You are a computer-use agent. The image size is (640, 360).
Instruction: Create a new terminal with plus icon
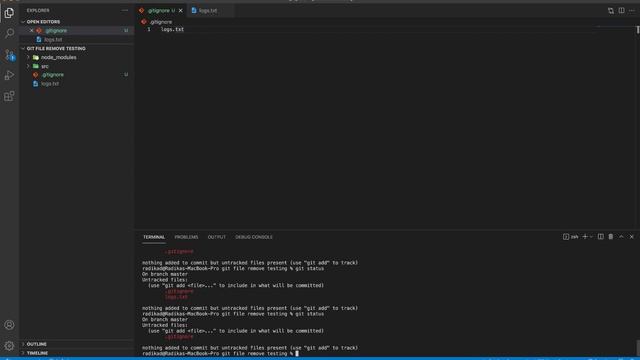pyautogui.click(x=585, y=237)
